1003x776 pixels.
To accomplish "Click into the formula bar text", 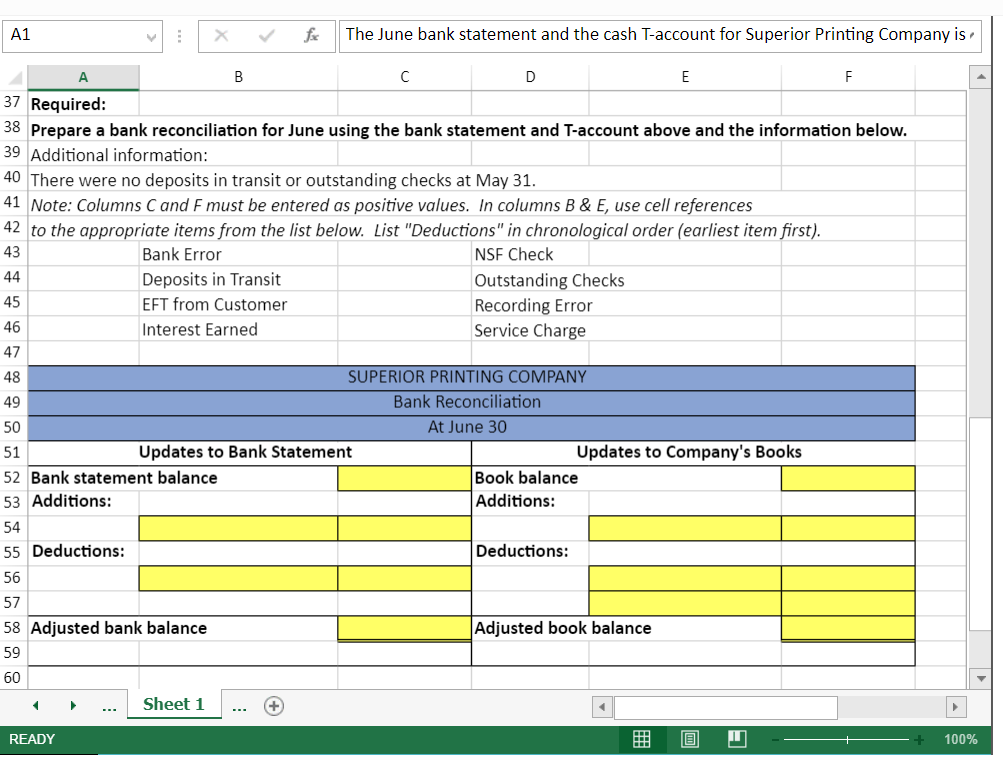I will pos(655,35).
